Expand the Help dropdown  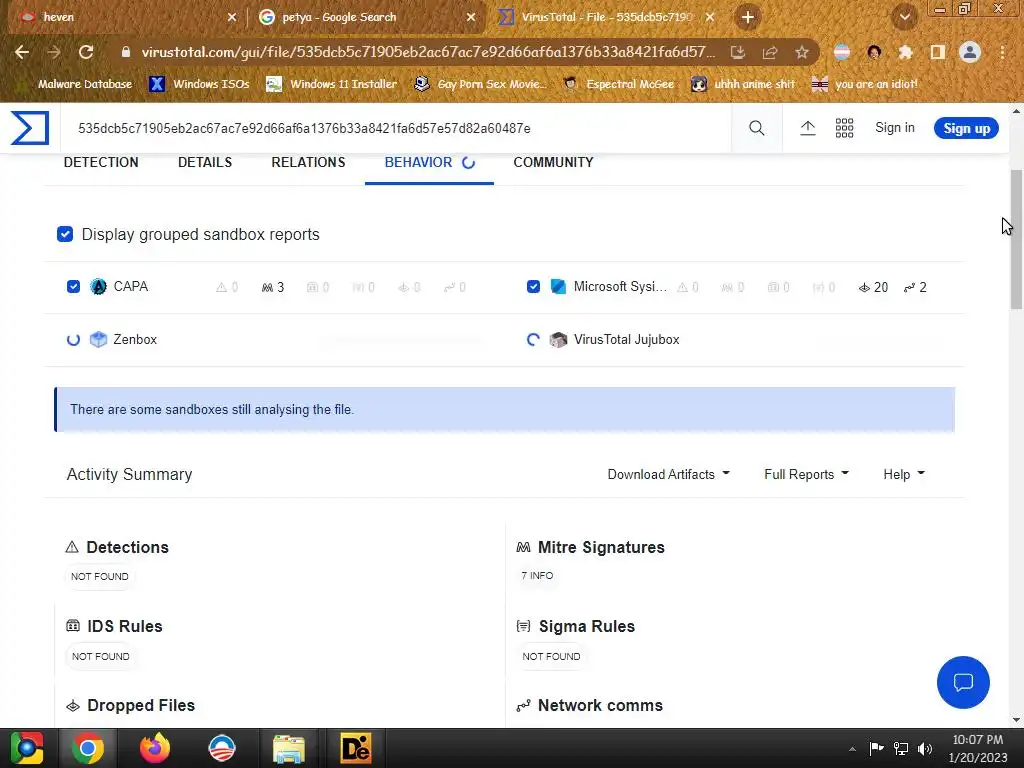pyautogui.click(x=904, y=474)
